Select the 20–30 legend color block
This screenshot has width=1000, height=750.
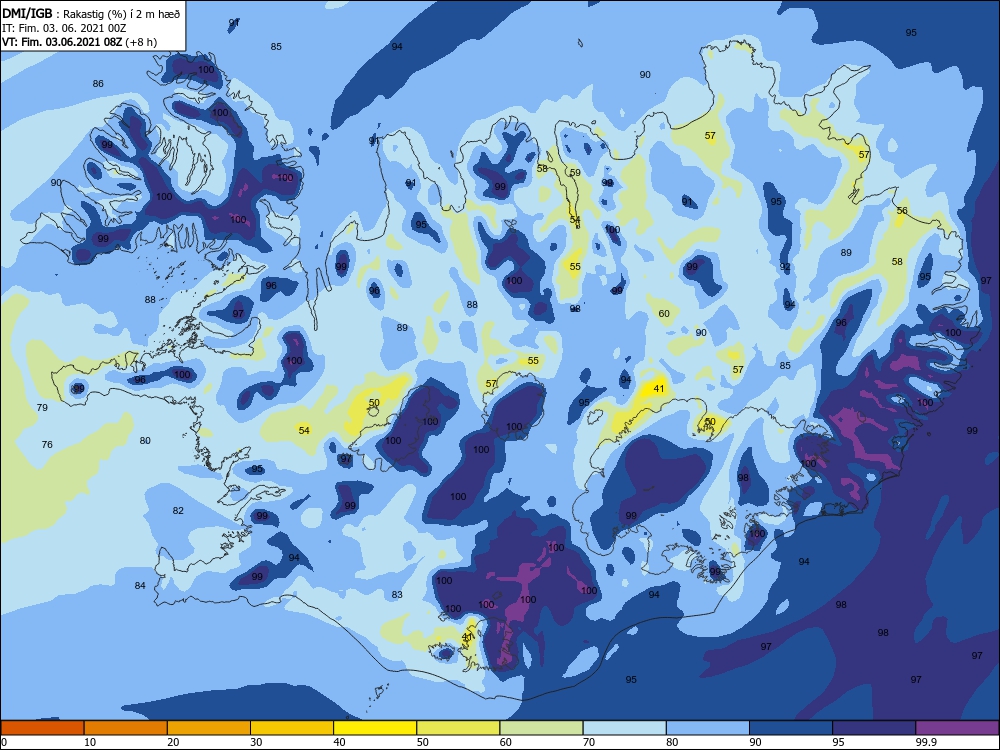(209, 728)
